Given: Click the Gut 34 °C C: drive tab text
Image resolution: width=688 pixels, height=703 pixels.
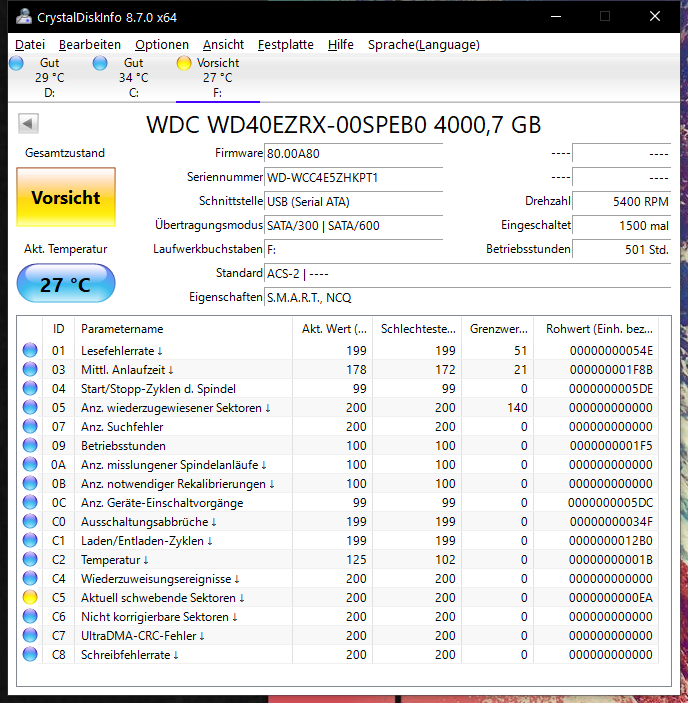Looking at the screenshot, I should 134,78.
